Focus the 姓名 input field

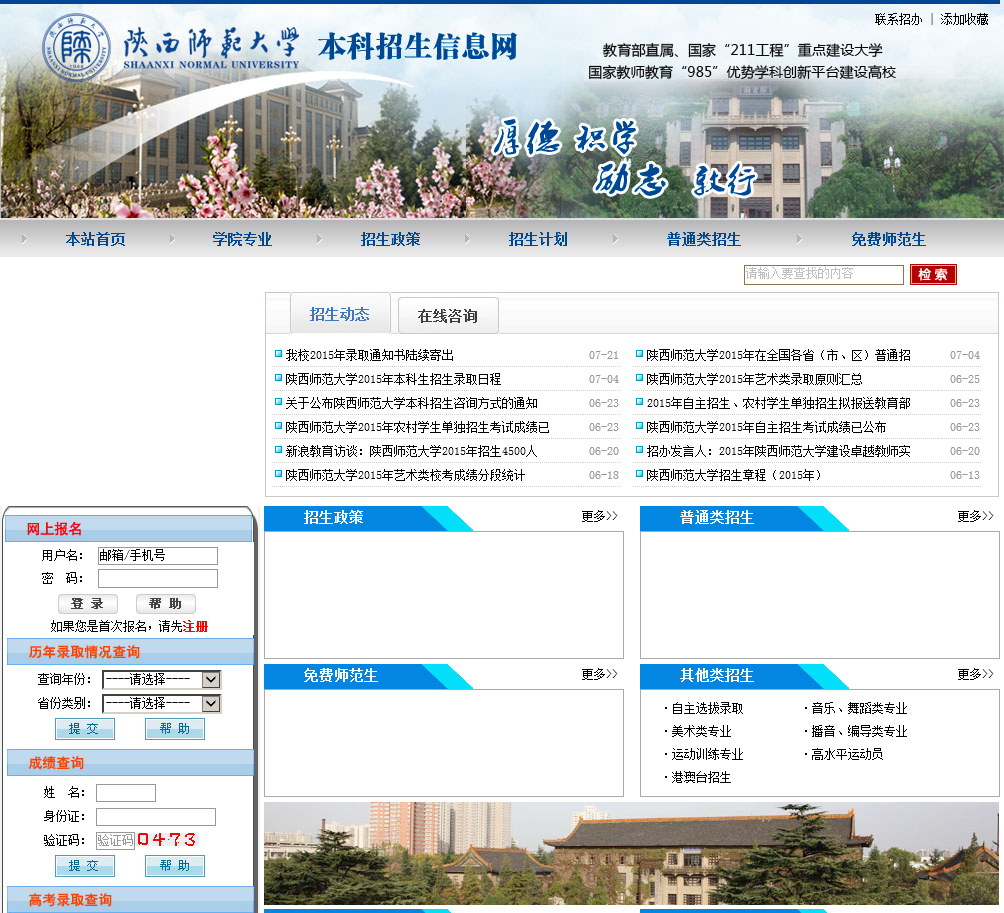(x=126, y=793)
